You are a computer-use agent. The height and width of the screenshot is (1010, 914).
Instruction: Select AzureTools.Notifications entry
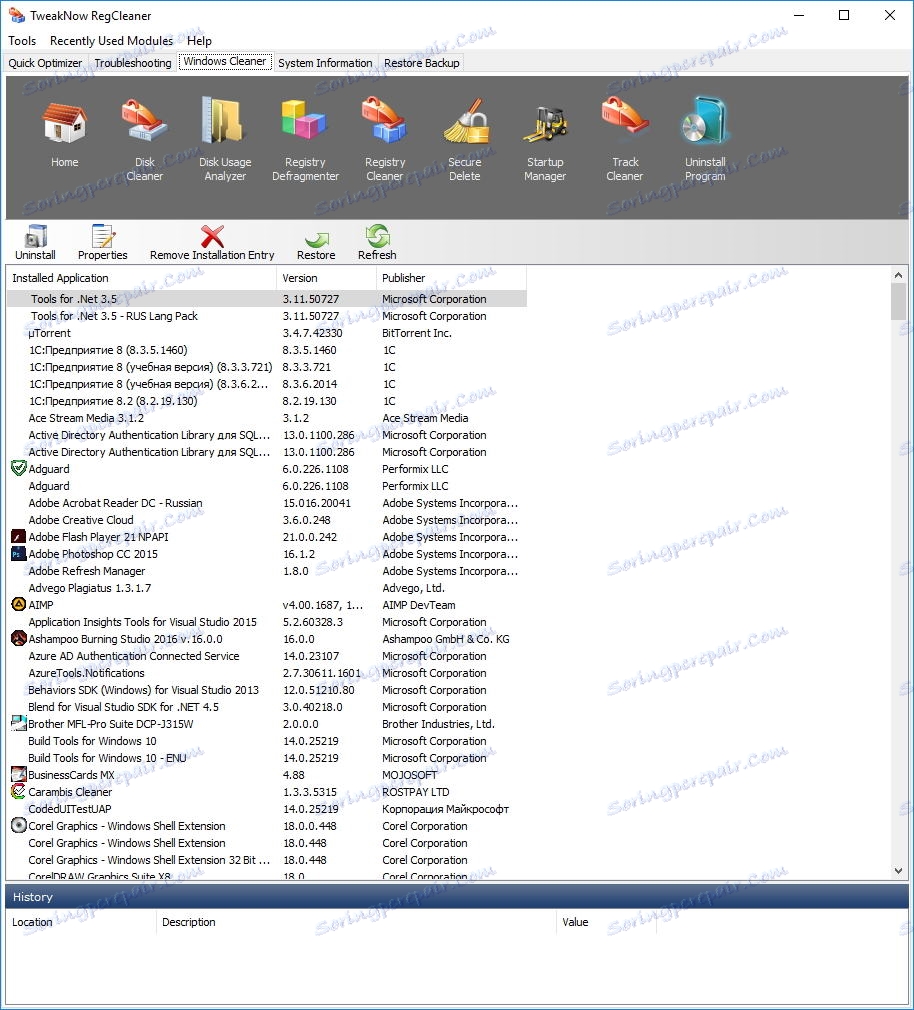267,672
